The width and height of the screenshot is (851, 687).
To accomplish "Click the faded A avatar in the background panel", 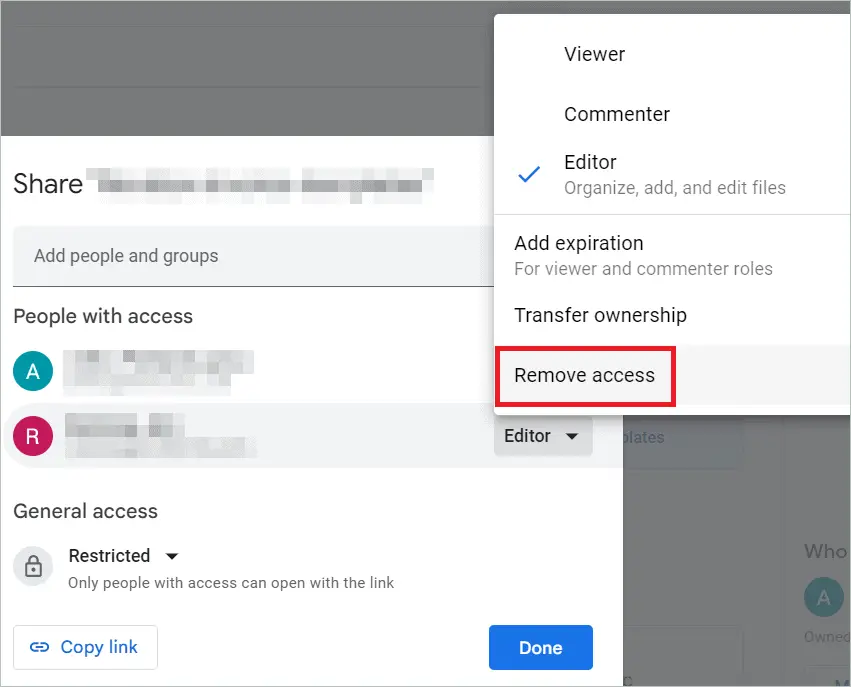I will [823, 598].
